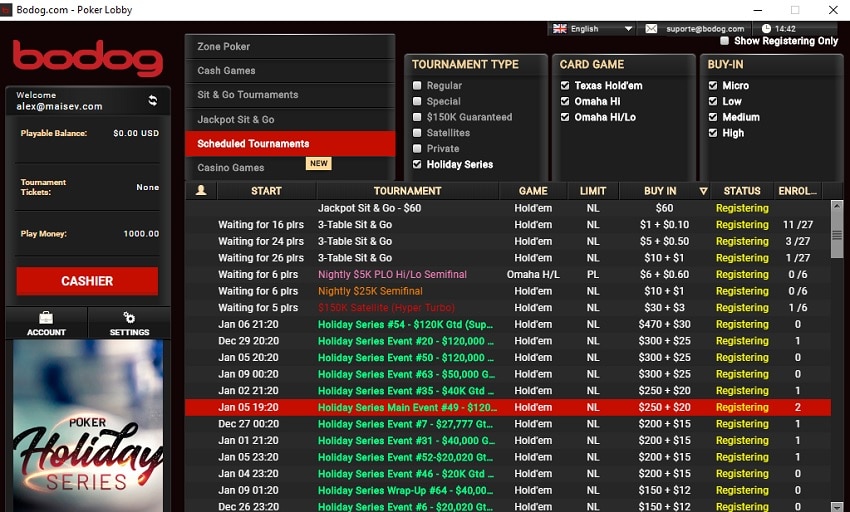Uncheck the High buy-in checkbox
Viewport: 850px width, 512px height.
713,133
